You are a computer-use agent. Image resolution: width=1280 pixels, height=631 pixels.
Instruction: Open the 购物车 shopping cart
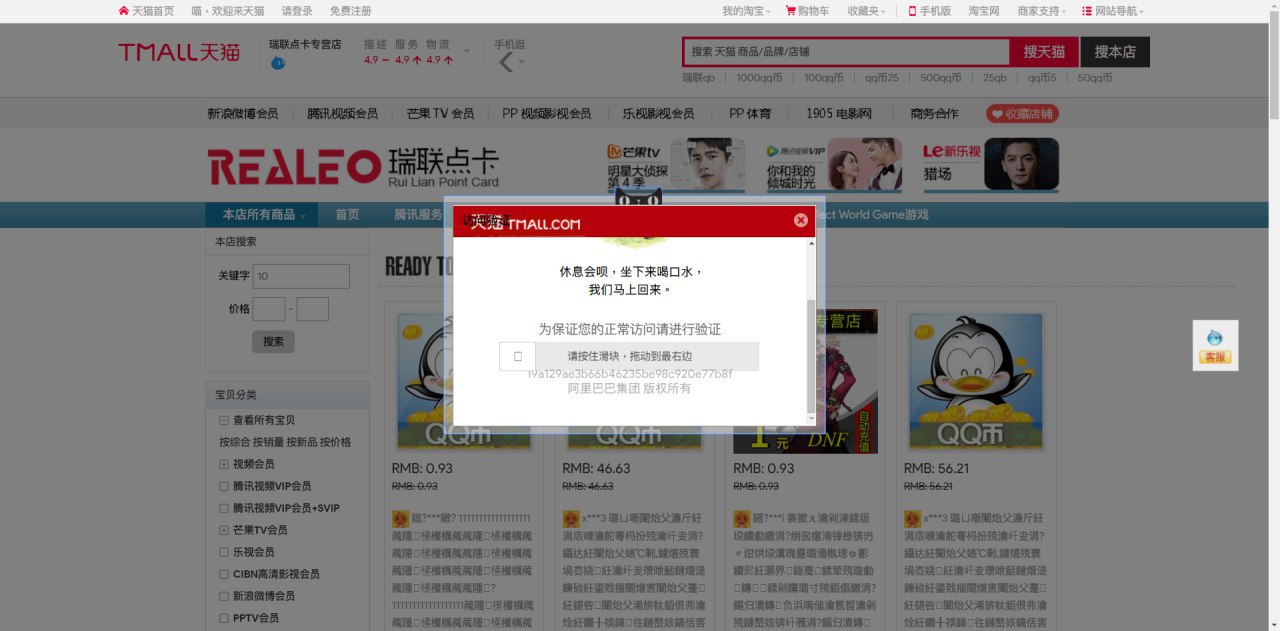pyautogui.click(x=808, y=11)
